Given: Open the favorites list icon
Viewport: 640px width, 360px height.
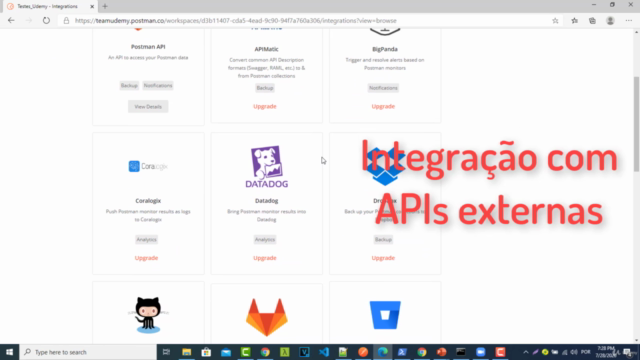Looking at the screenshot, I should tap(574, 20).
